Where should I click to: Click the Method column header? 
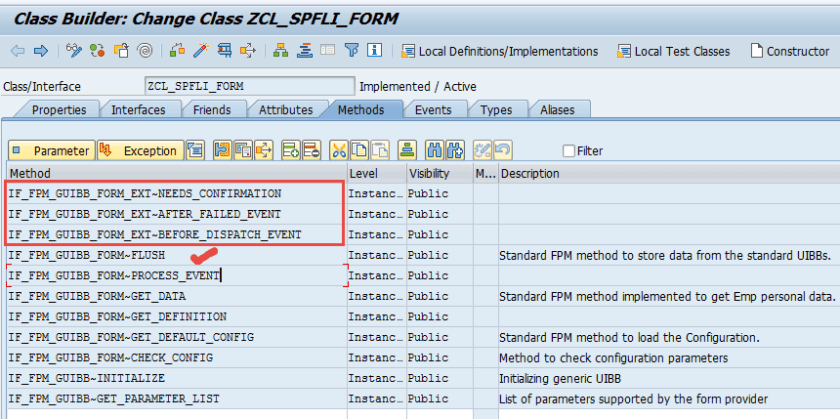pos(177,174)
